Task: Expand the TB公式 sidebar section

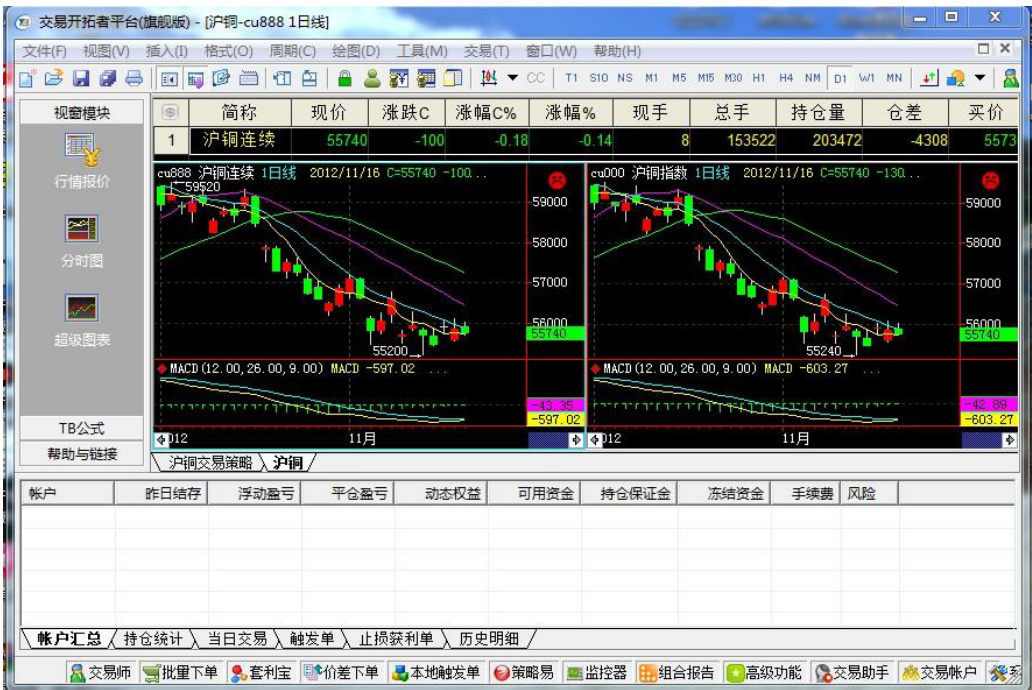Action: click(82, 428)
